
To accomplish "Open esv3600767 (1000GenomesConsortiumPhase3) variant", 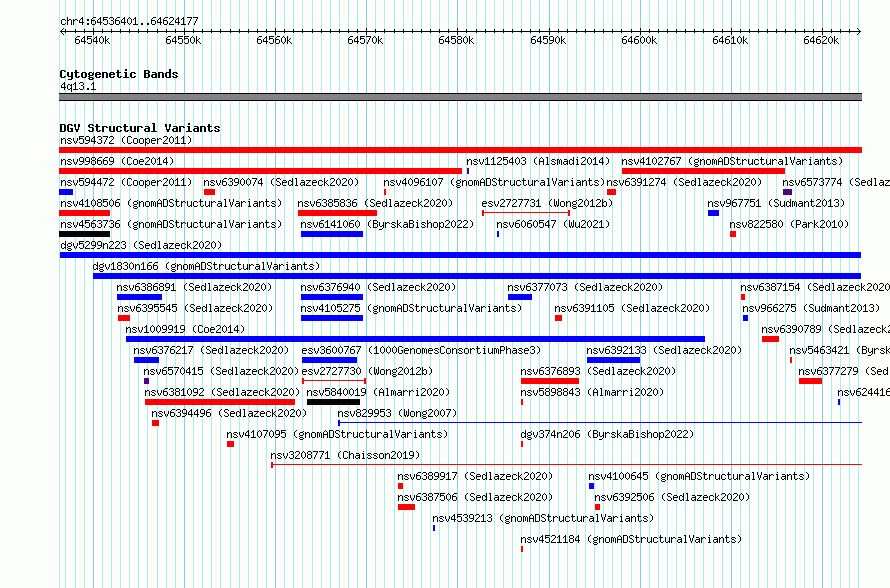I will (x=421, y=350).
